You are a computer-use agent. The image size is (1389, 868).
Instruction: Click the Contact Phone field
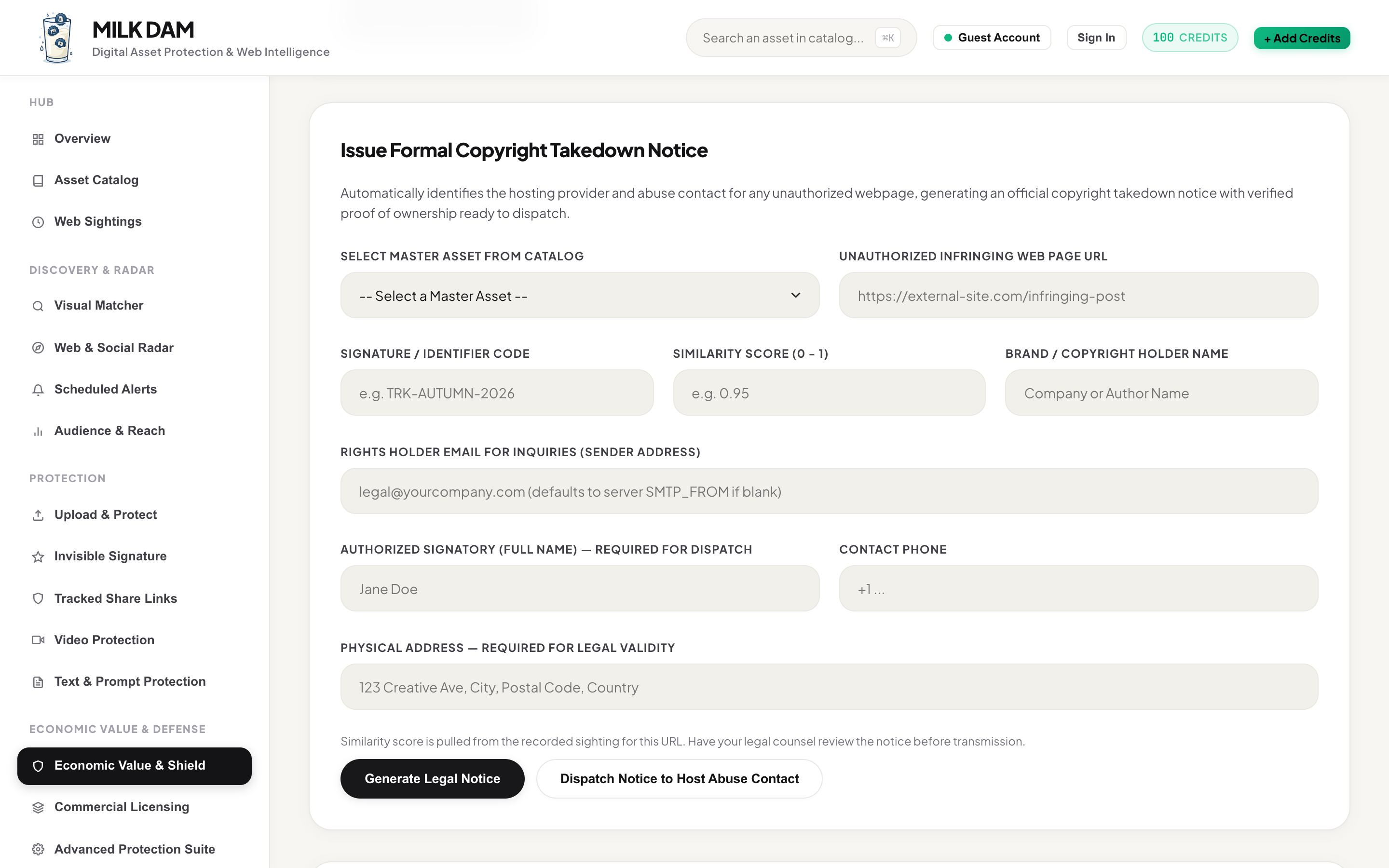click(x=1078, y=589)
